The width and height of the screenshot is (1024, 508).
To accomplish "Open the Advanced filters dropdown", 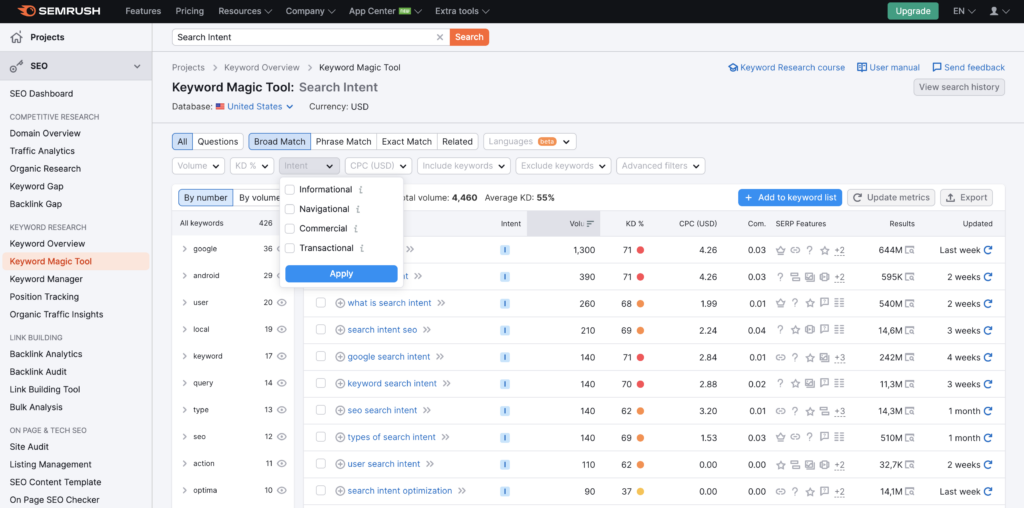I will point(661,166).
